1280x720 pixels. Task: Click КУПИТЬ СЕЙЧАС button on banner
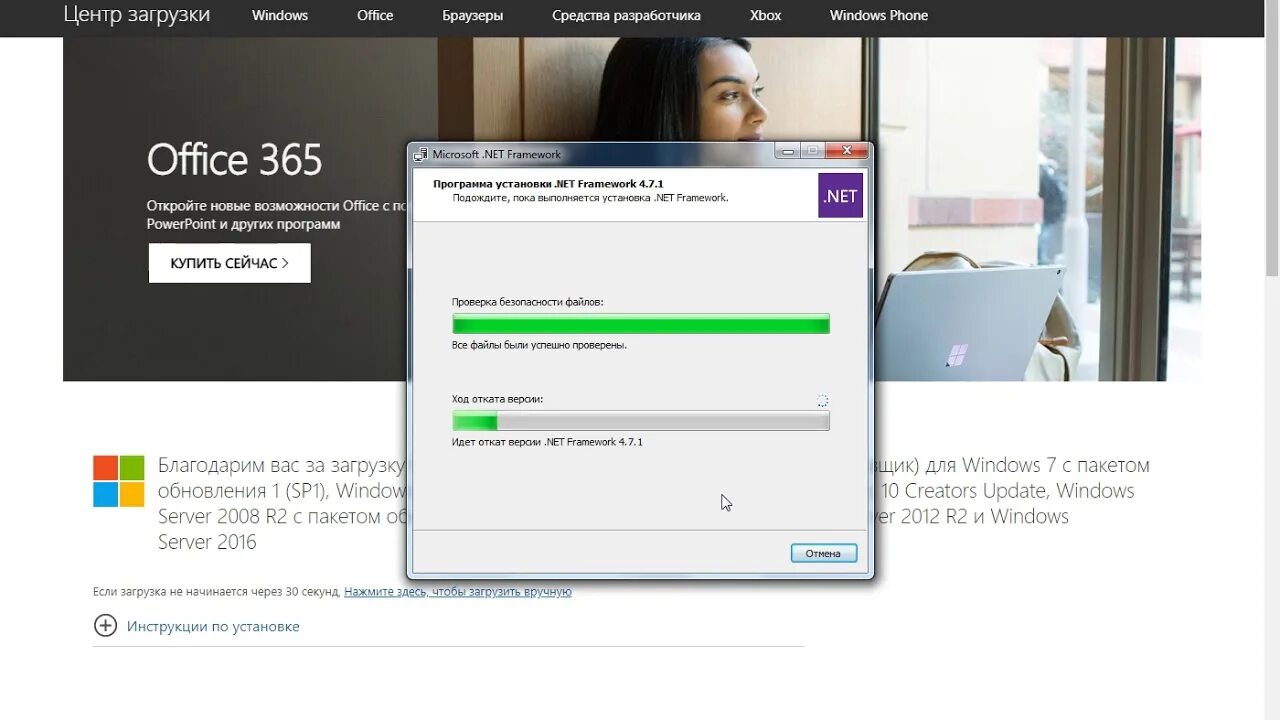[230, 263]
